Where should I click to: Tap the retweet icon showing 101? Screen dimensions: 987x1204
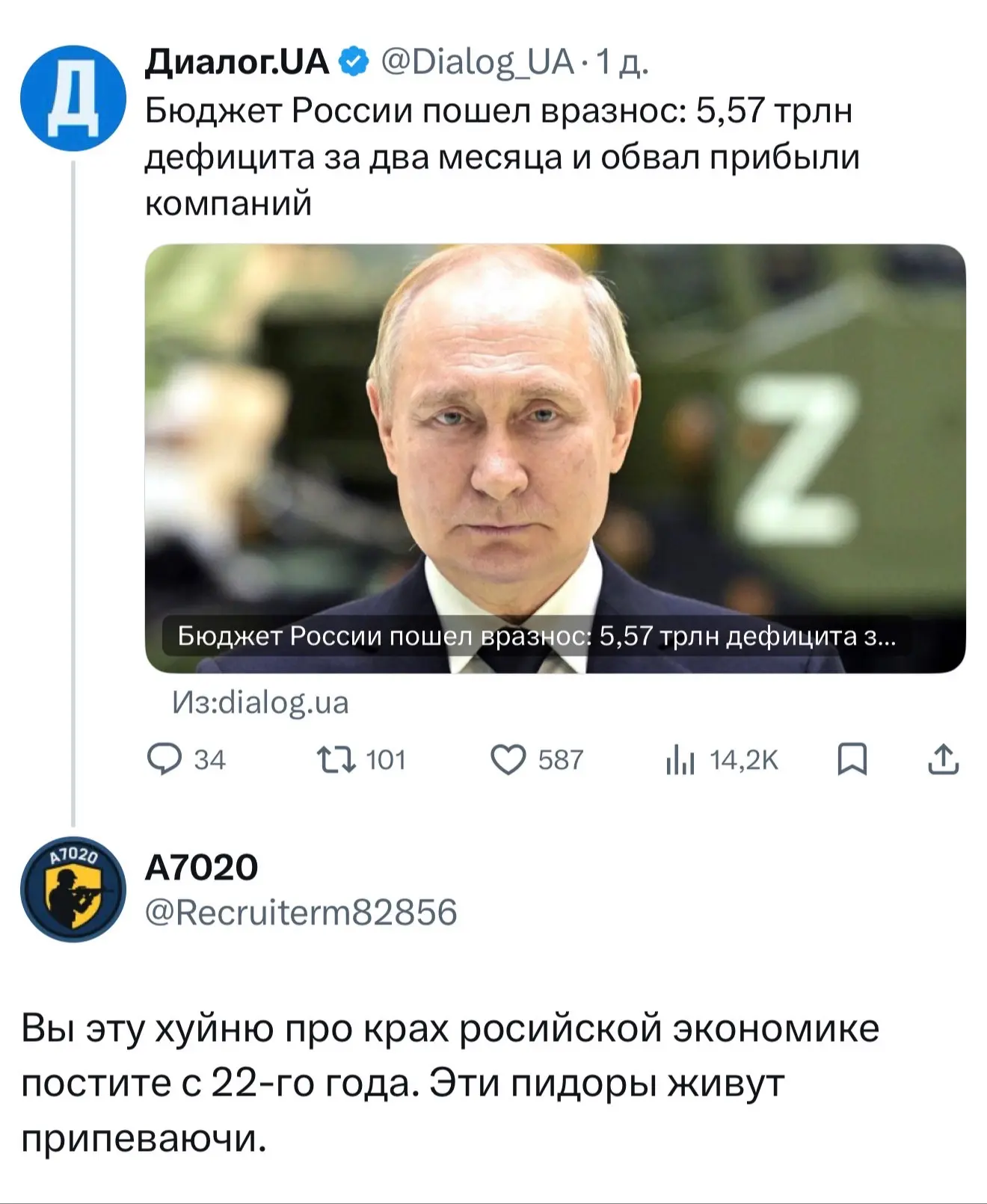click(x=336, y=760)
